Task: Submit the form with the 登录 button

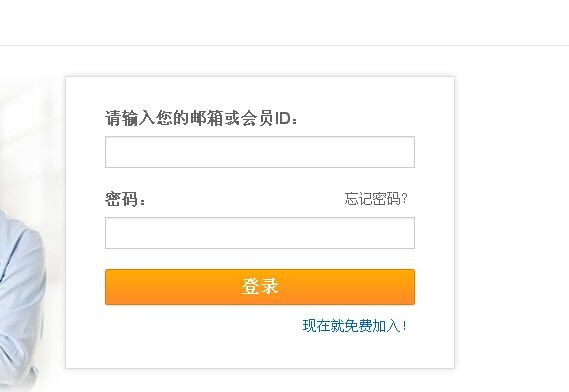Action: [x=260, y=287]
